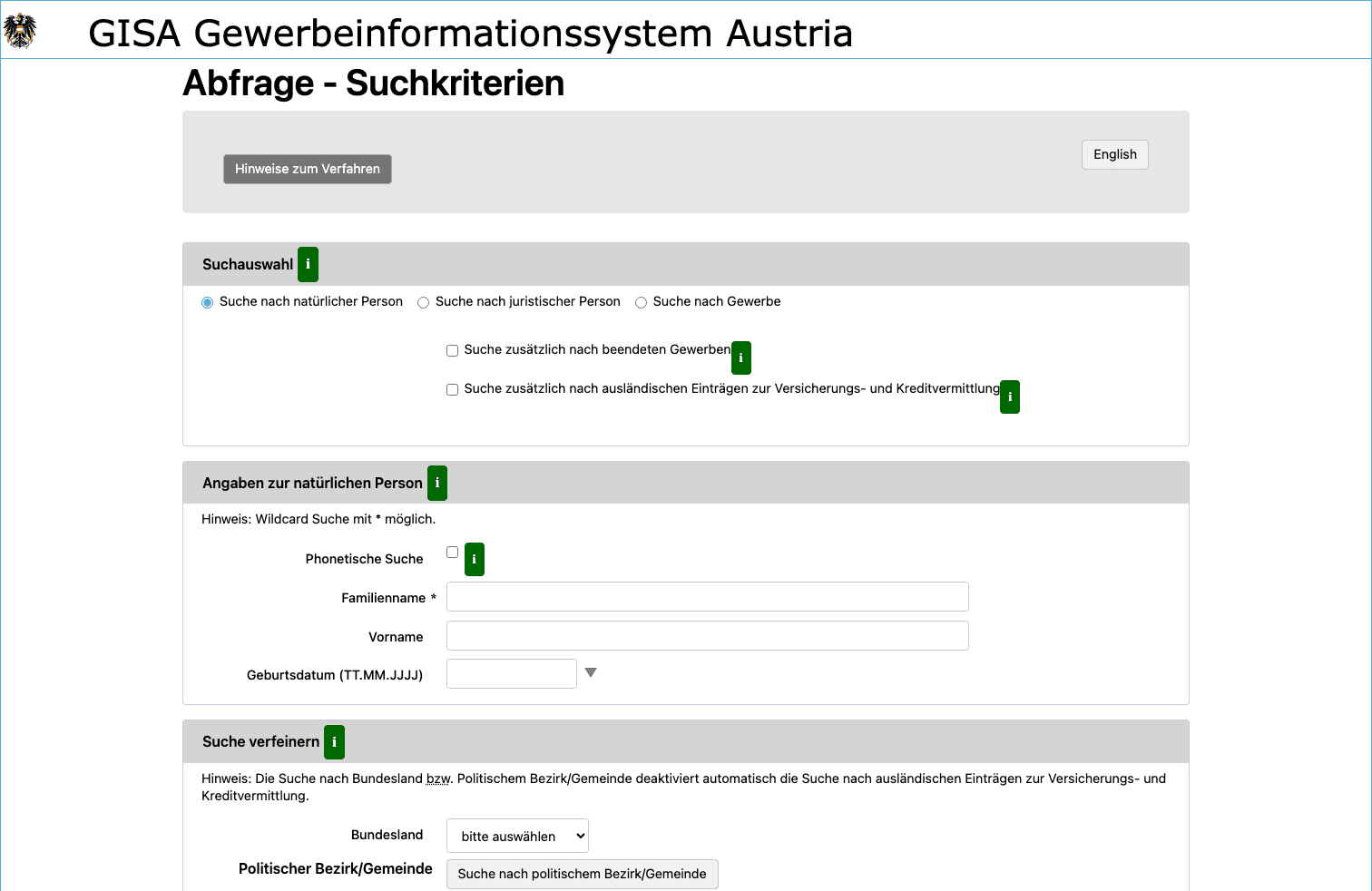Open info icon after Versicherungs- und Kreditvermittlung option

tap(1010, 397)
